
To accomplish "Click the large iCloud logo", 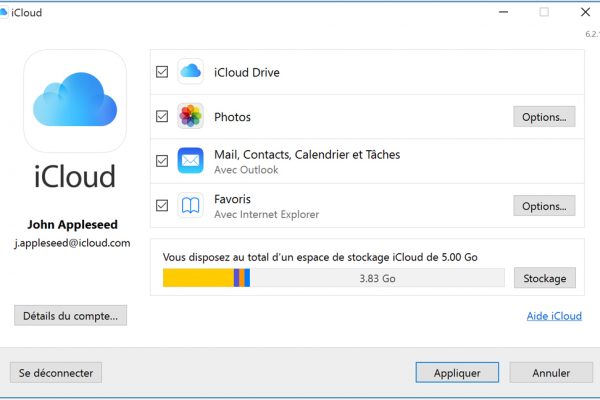I will click(x=73, y=102).
